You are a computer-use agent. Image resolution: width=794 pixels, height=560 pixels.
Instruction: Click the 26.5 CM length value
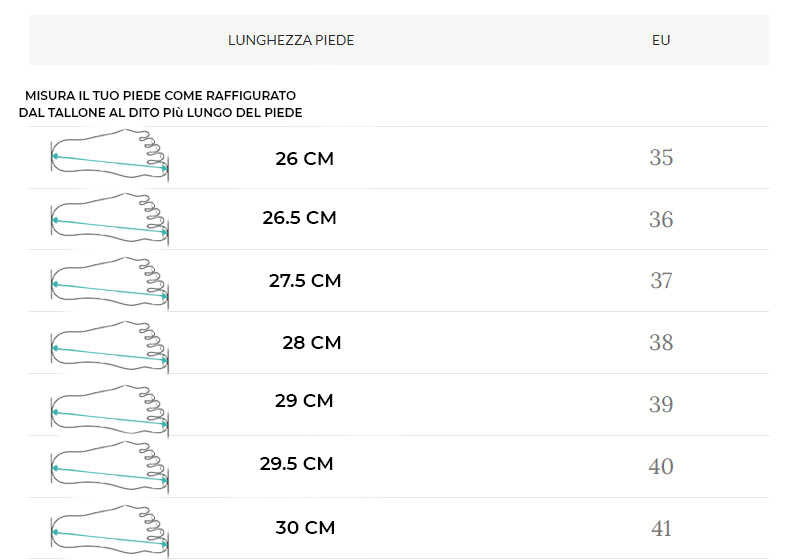[299, 217]
